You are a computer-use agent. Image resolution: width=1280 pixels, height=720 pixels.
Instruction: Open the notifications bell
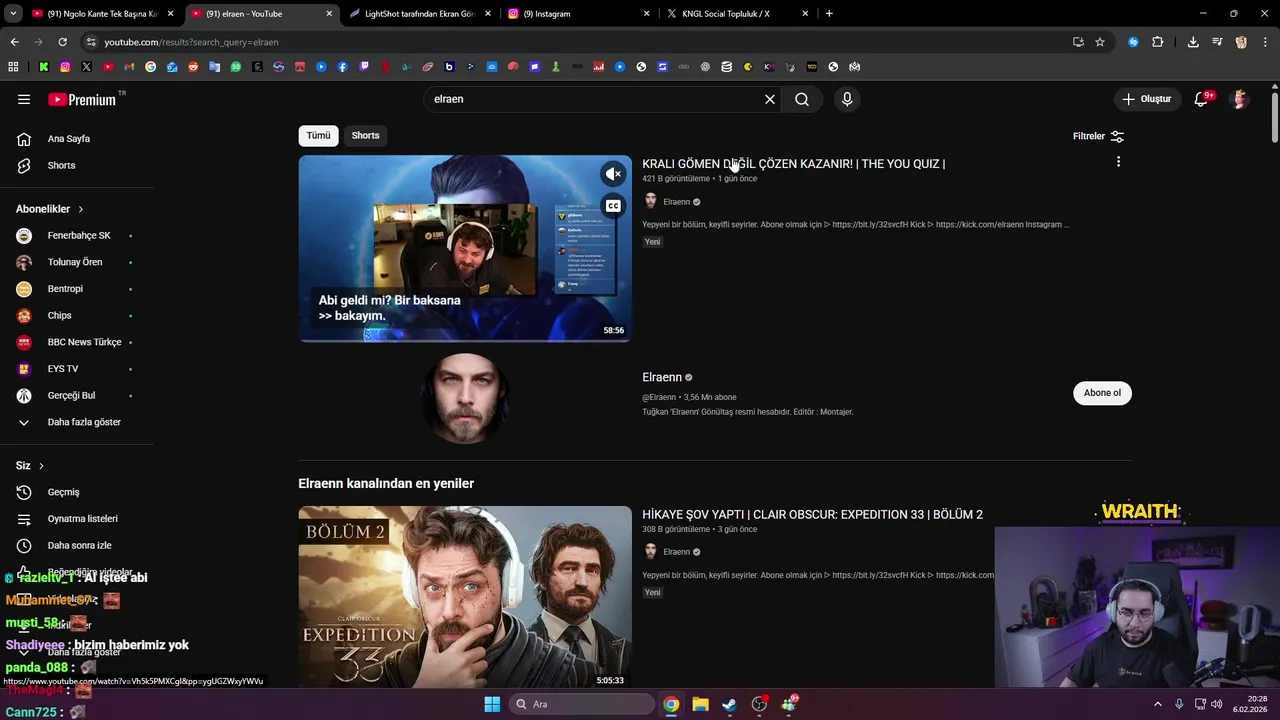click(1202, 99)
